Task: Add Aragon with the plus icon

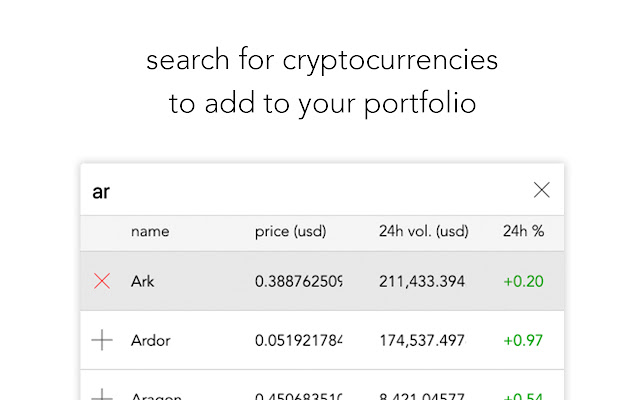Action: 102,395
